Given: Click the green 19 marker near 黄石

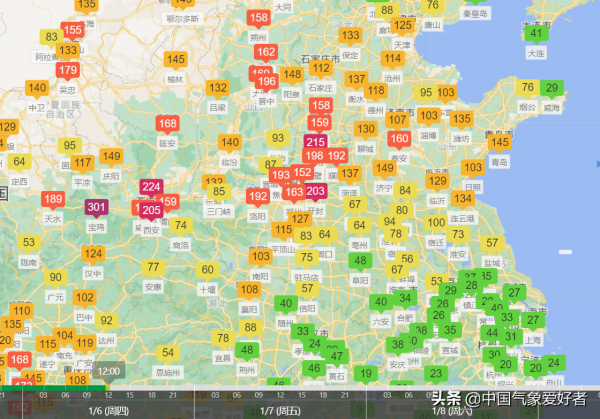Looking at the screenshot, I should point(366,373).
